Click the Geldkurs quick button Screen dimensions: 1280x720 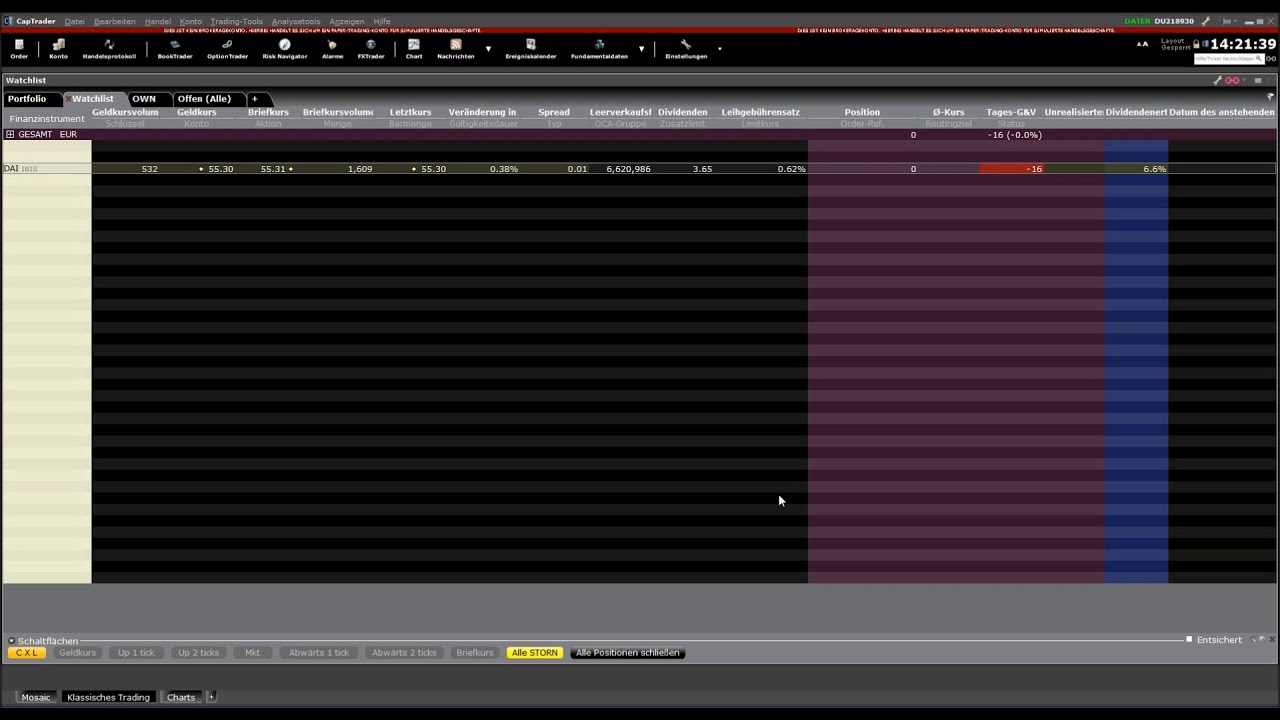pyautogui.click(x=78, y=653)
